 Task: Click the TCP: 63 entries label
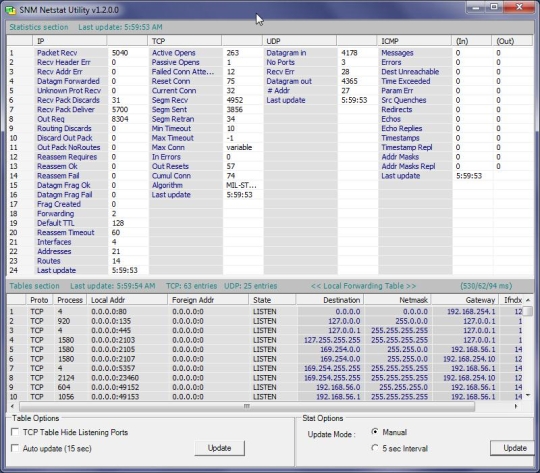click(x=191, y=286)
